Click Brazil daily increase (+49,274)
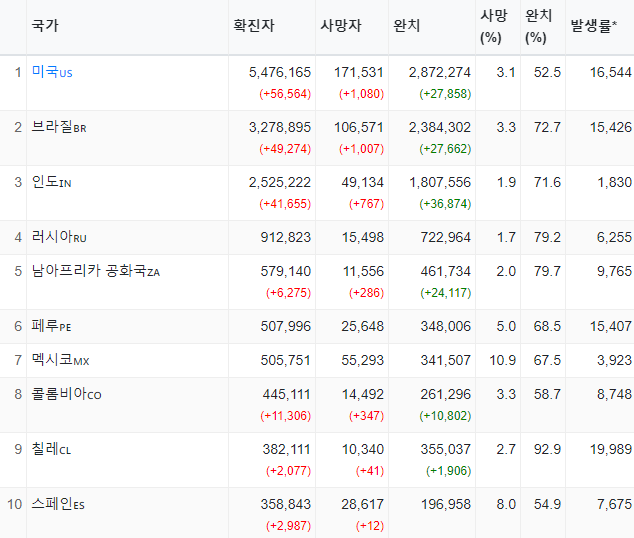This screenshot has width=634, height=538. 285,149
